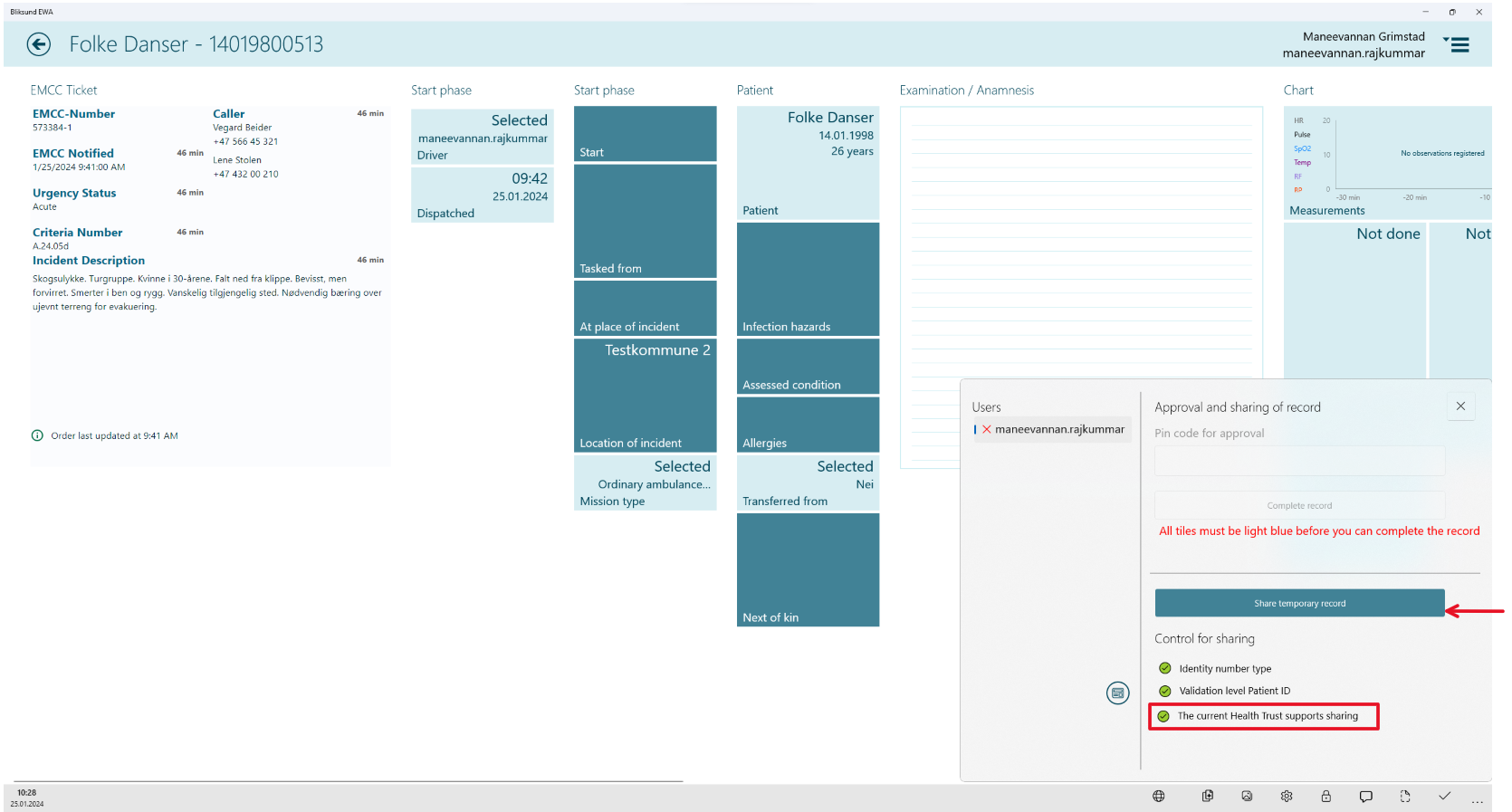Open the Mission type tile

[645, 482]
